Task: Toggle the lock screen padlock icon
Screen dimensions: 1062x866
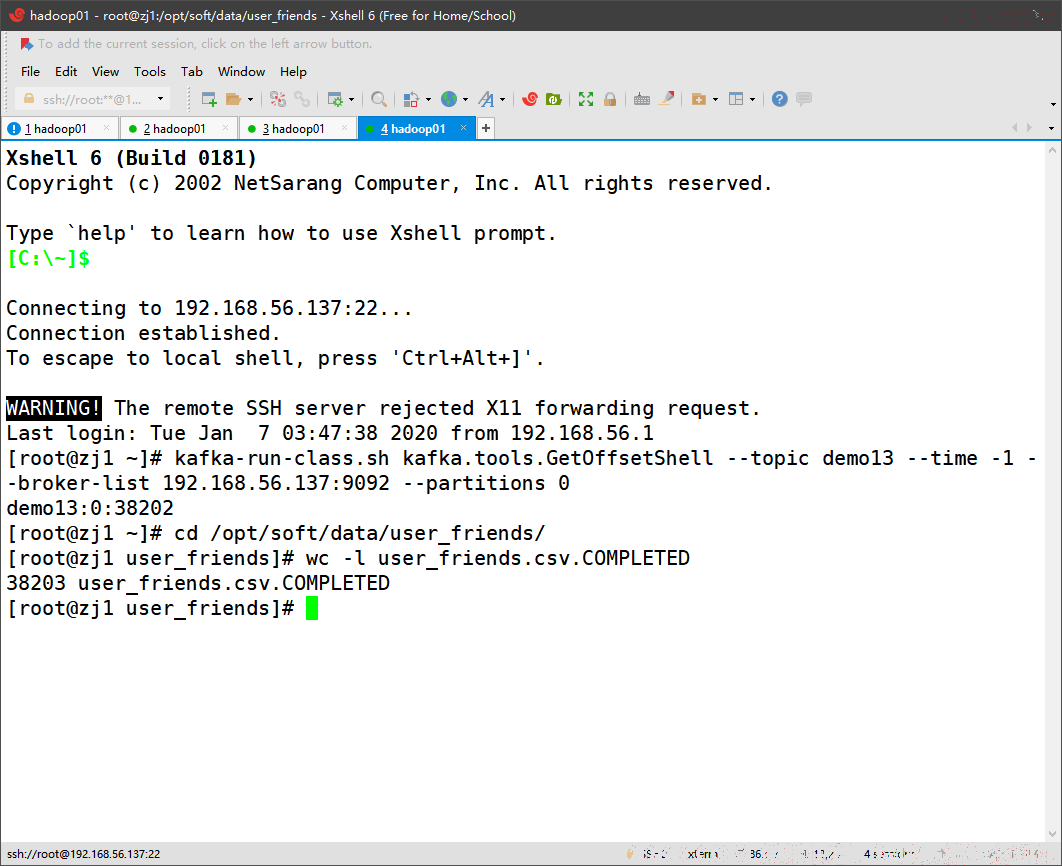Action: 610,100
